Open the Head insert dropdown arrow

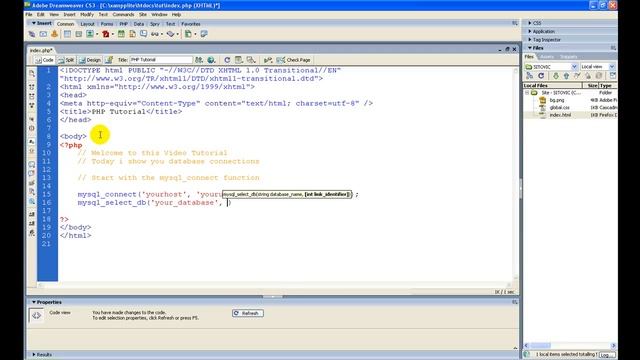(162, 34)
